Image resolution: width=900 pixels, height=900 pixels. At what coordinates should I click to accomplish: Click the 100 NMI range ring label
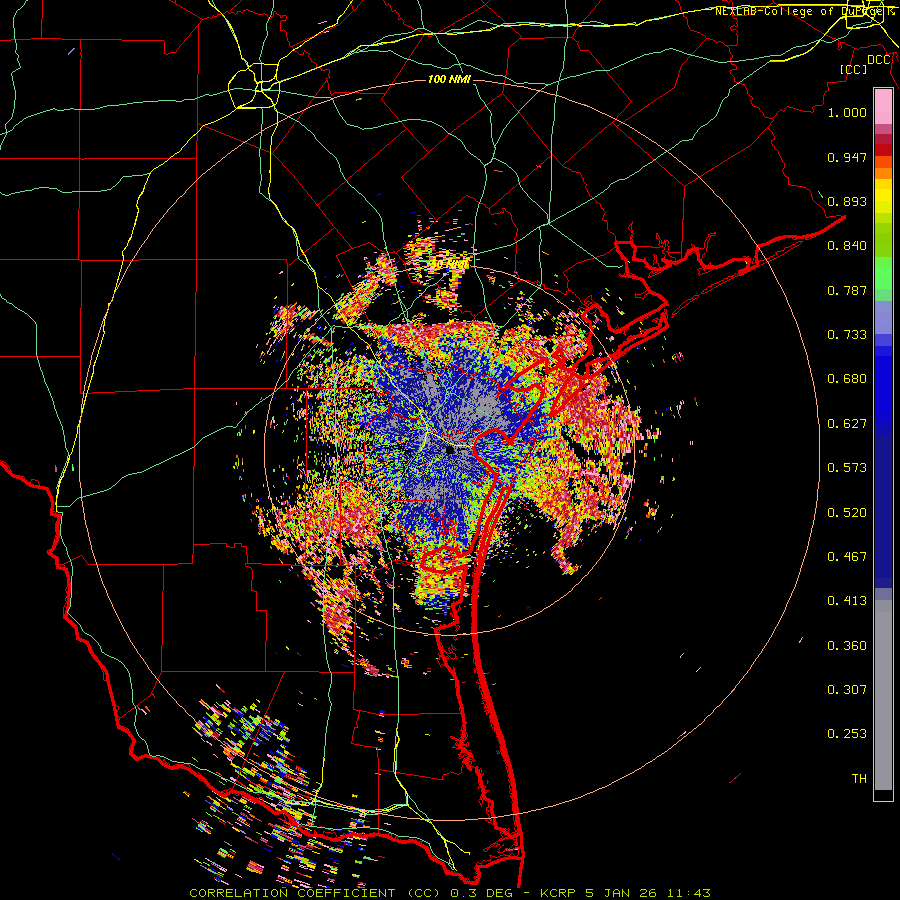point(449,79)
